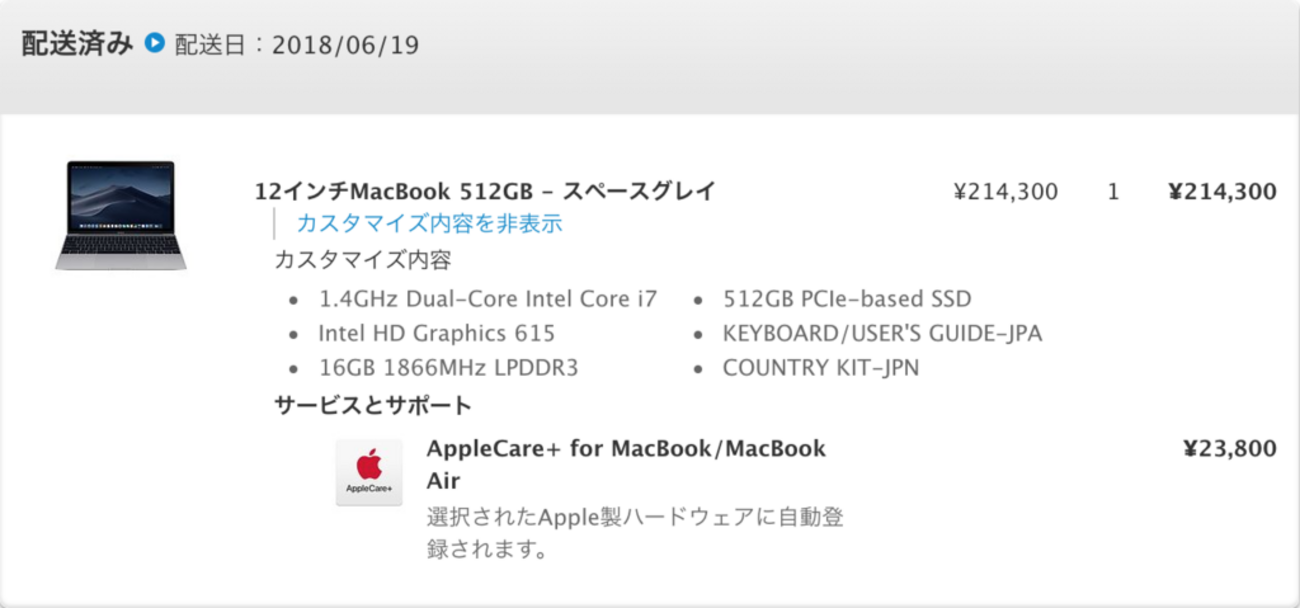1300x608 pixels.
Task: Click the Intel HD Graphics 615 item
Action: [x=436, y=333]
